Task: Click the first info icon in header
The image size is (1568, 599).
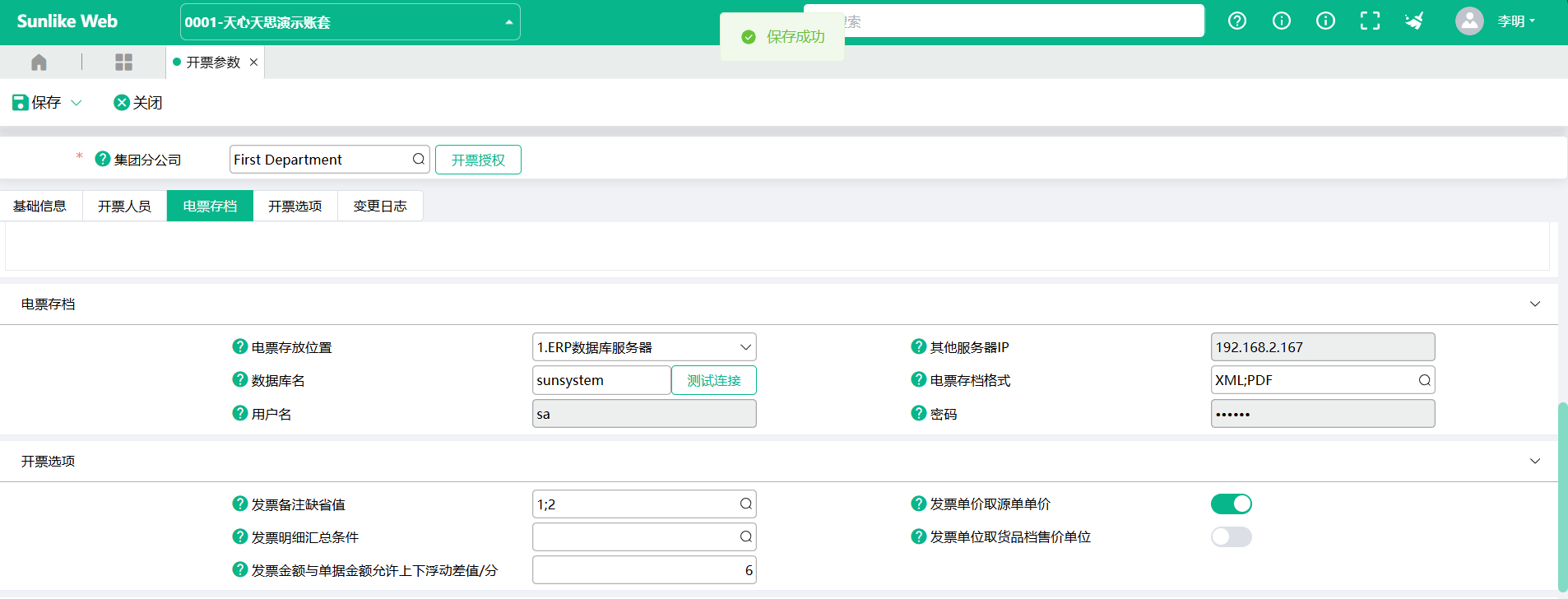Action: [x=1282, y=21]
